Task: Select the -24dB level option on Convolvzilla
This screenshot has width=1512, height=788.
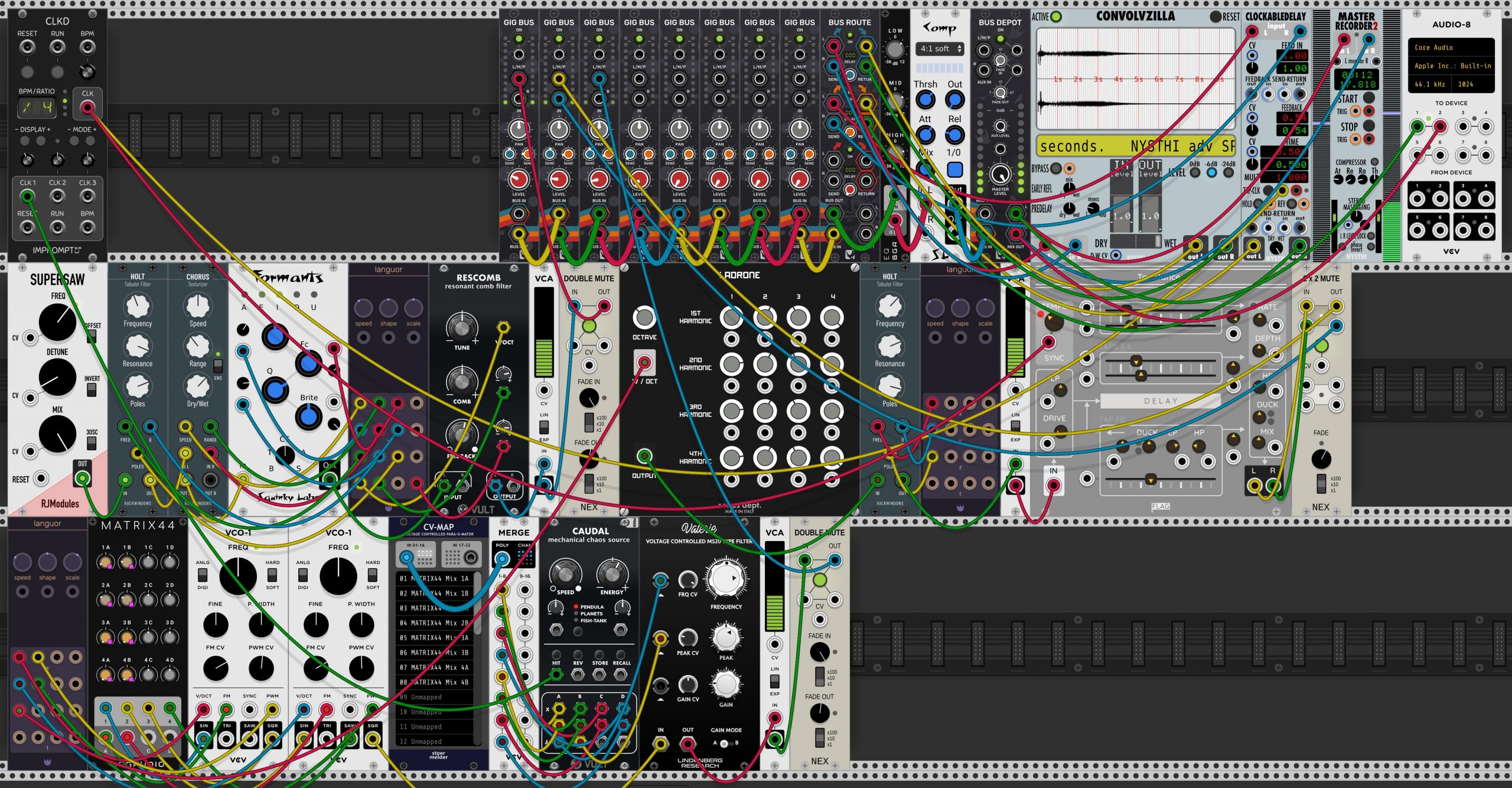Action: [x=1229, y=172]
